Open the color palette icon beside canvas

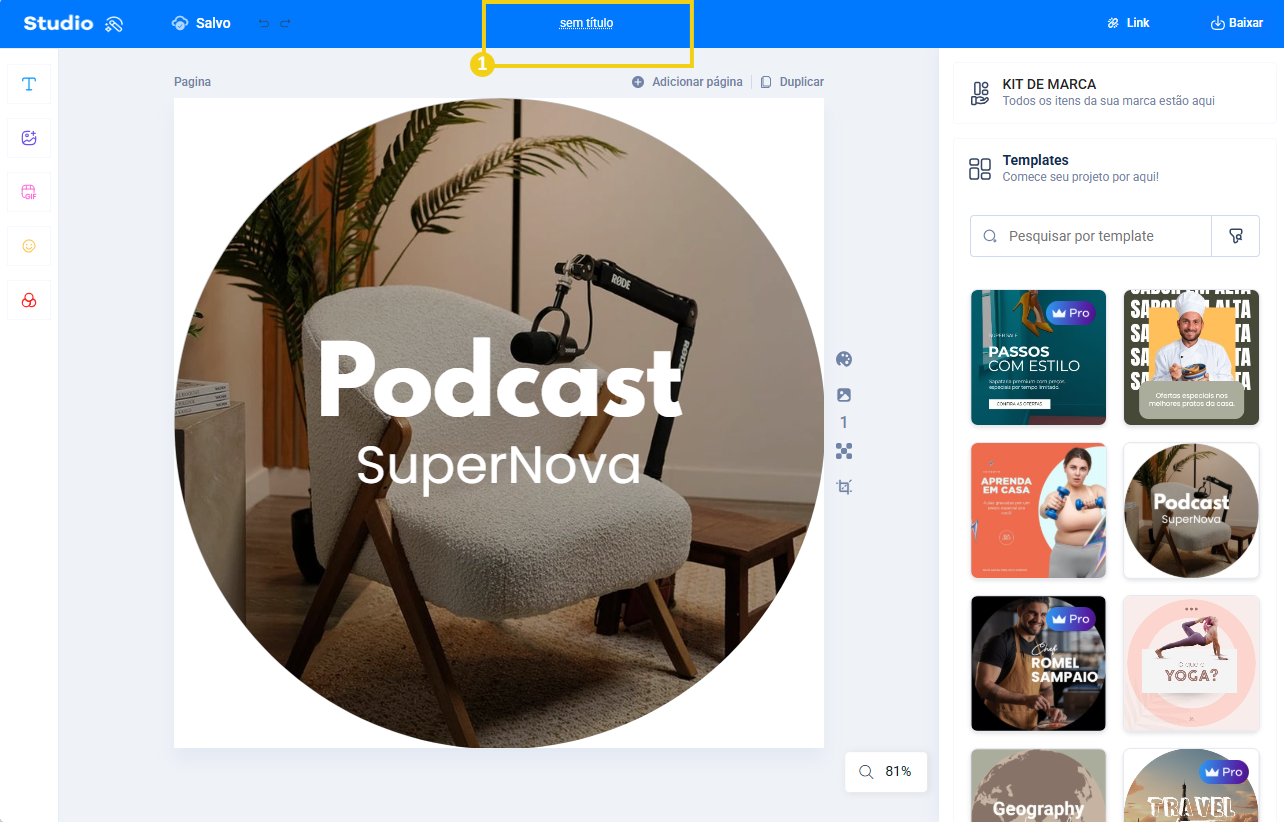[844, 359]
